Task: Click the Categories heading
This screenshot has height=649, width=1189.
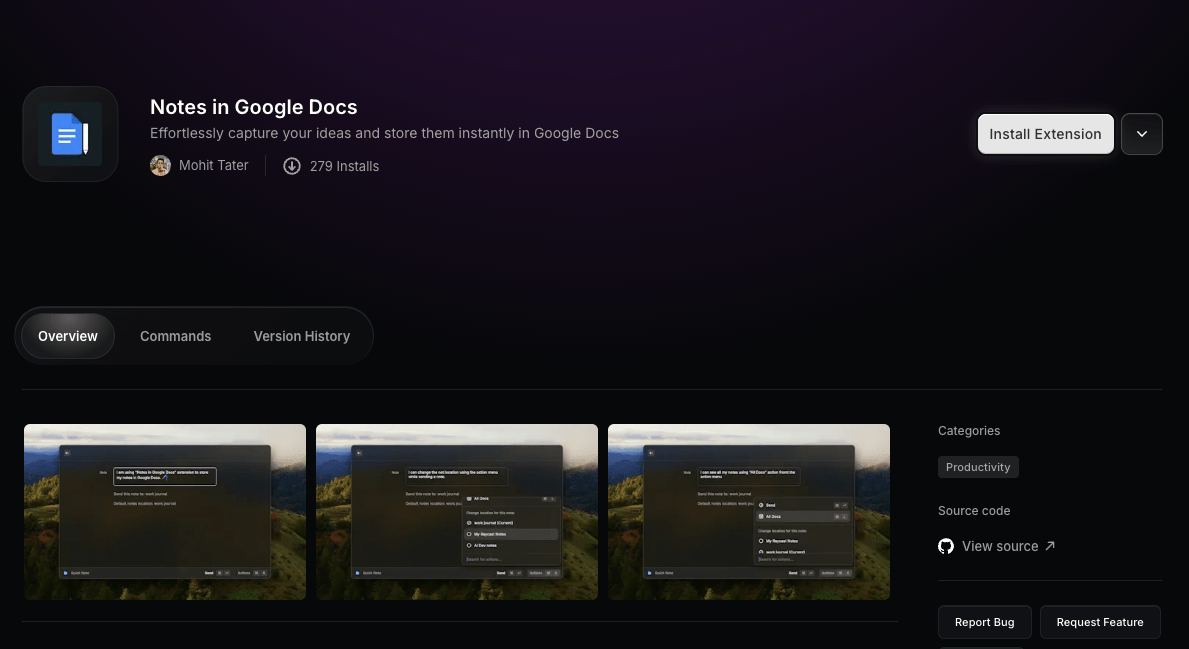Action: [x=969, y=431]
